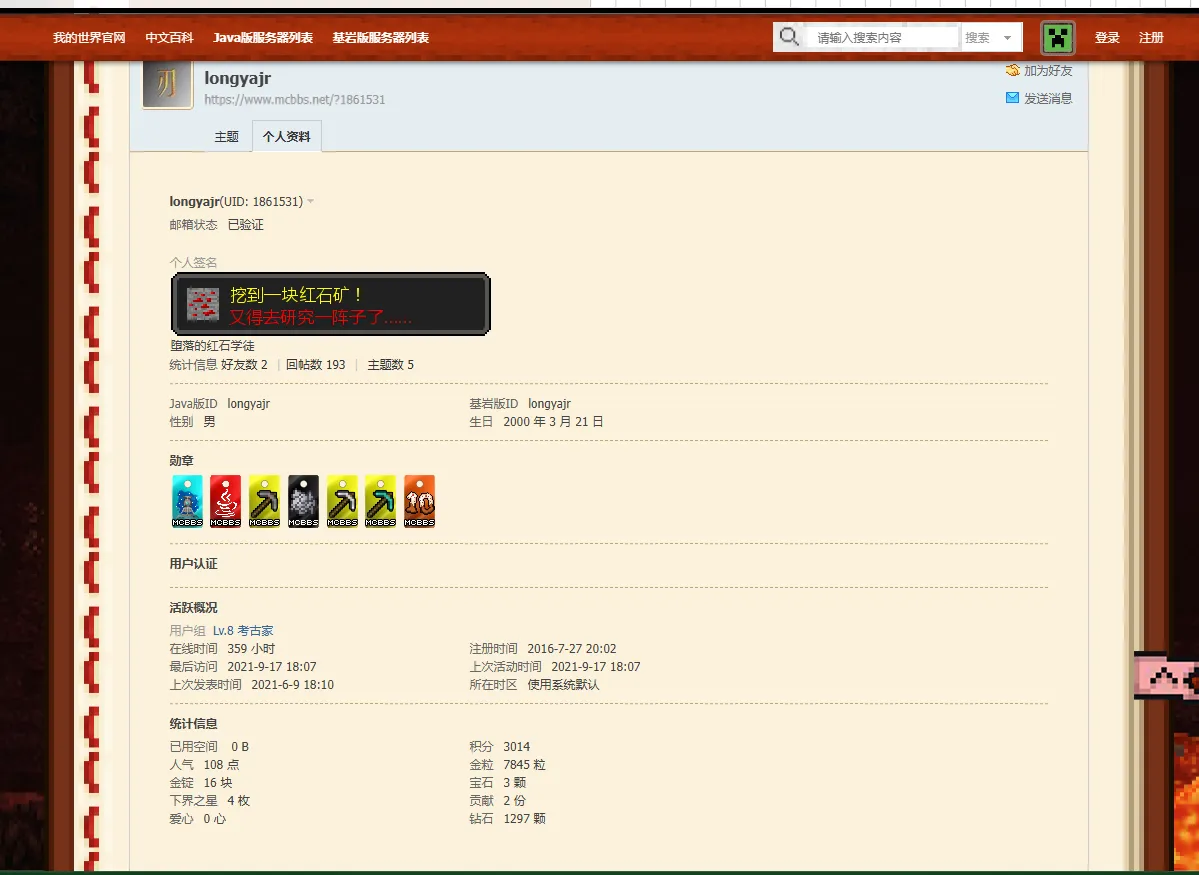Image resolution: width=1199 pixels, height=875 pixels.
Task: Click the longyajr username heading
Action: 238,78
